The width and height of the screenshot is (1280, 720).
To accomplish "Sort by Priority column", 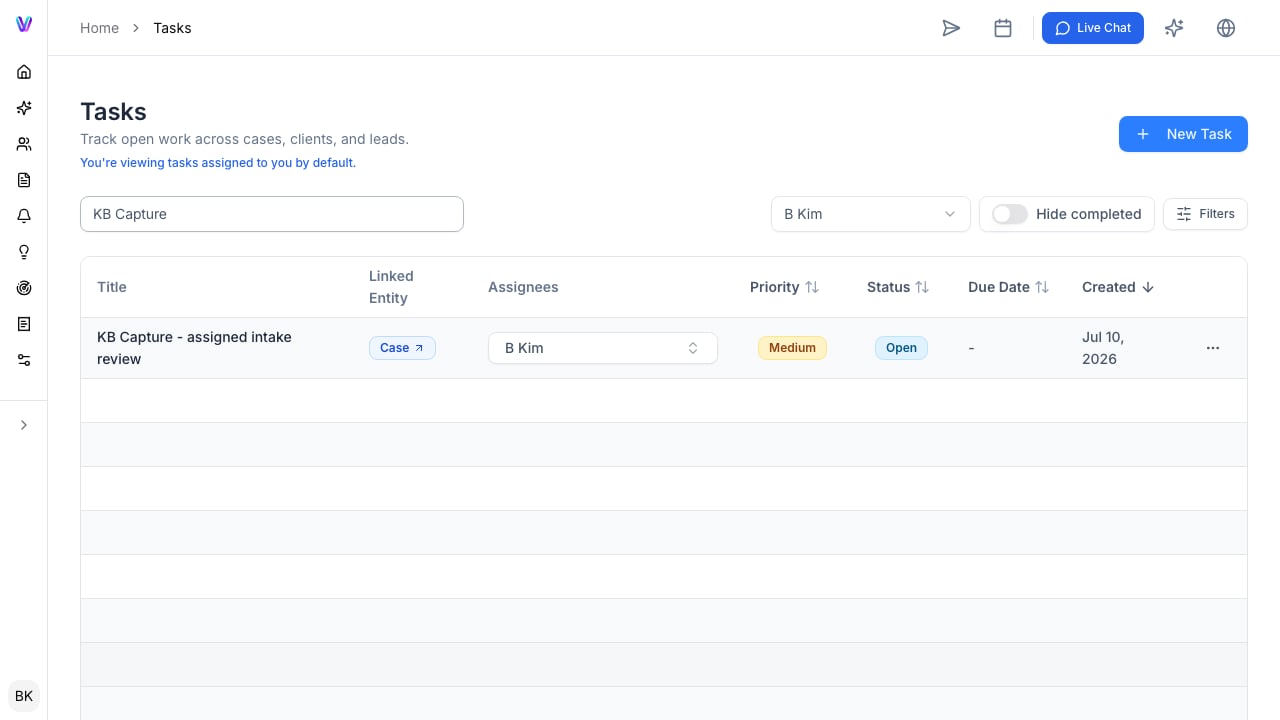I will pos(784,287).
